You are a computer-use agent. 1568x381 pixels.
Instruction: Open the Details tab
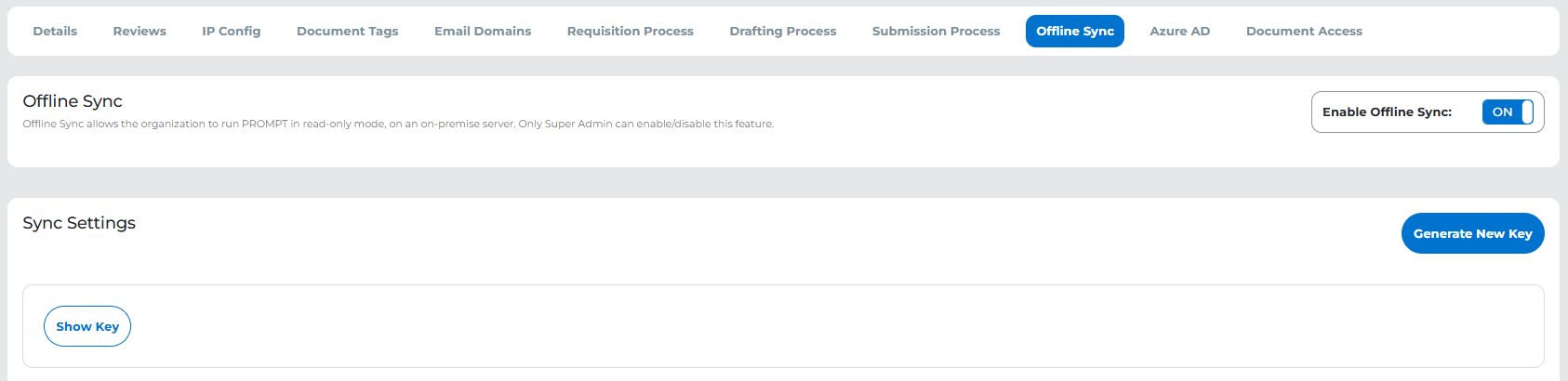coord(55,32)
